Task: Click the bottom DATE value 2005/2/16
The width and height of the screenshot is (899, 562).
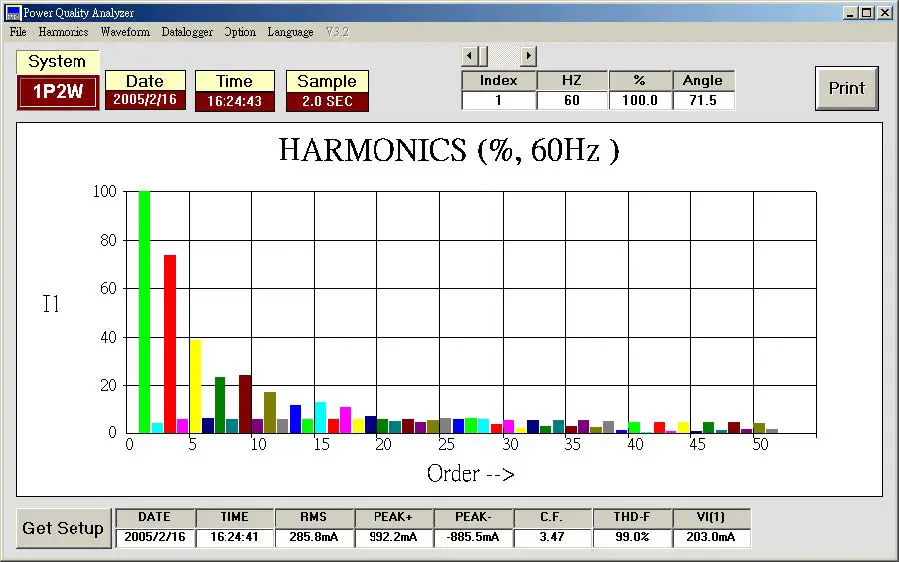Action: (x=155, y=537)
